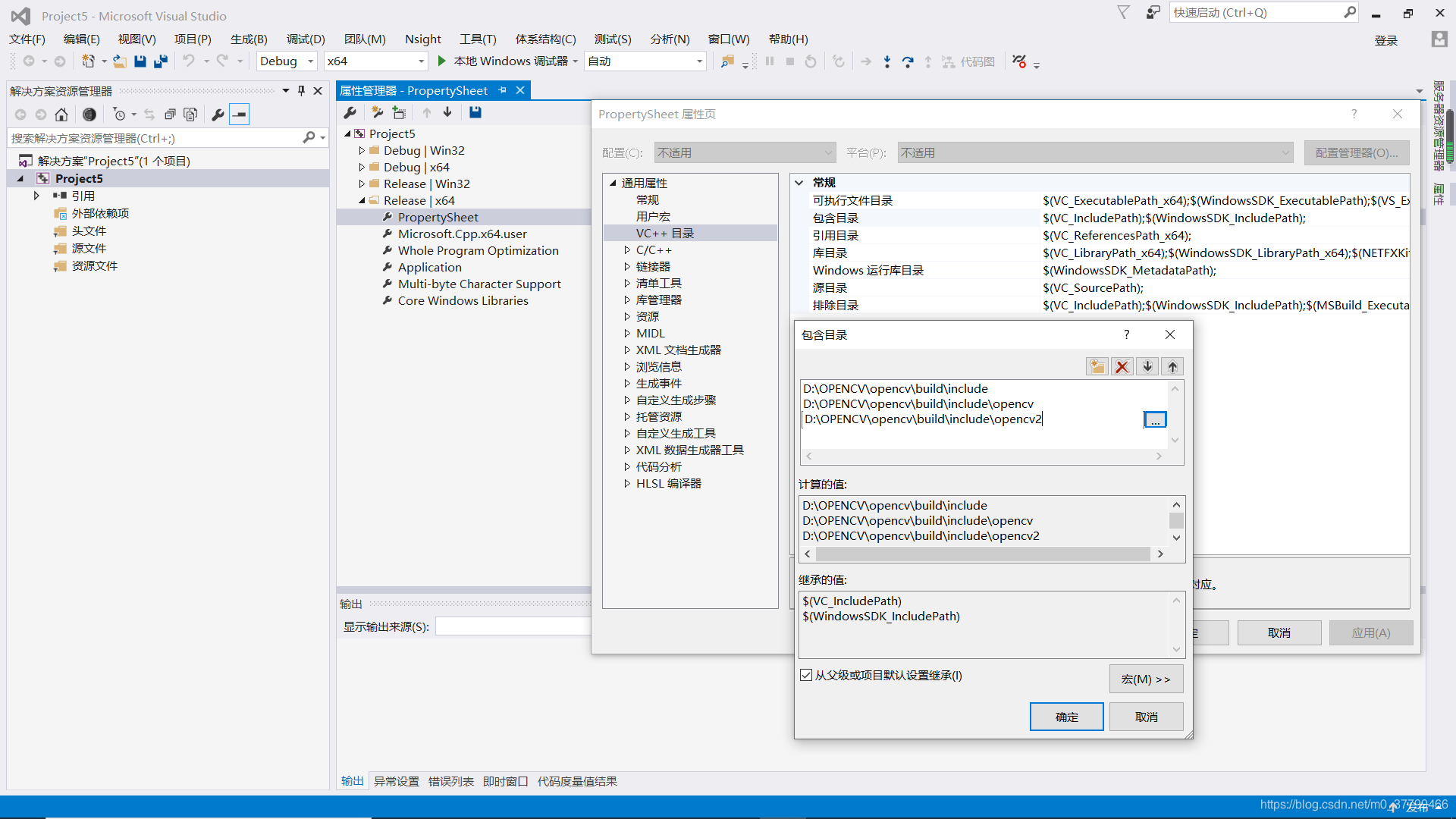
Task: Switch to the 异常设置 tab
Action: [x=397, y=782]
